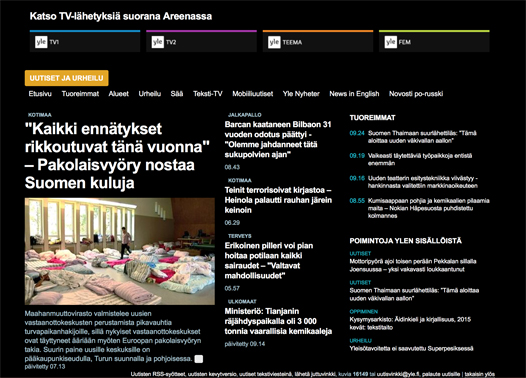526x378 pixels.
Task: Open the headline about Pakolaisvyöry nostaa Suomen kuluja
Action: point(117,156)
